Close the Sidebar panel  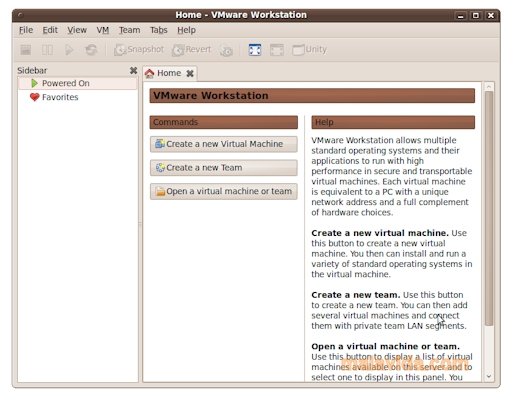pos(133,70)
